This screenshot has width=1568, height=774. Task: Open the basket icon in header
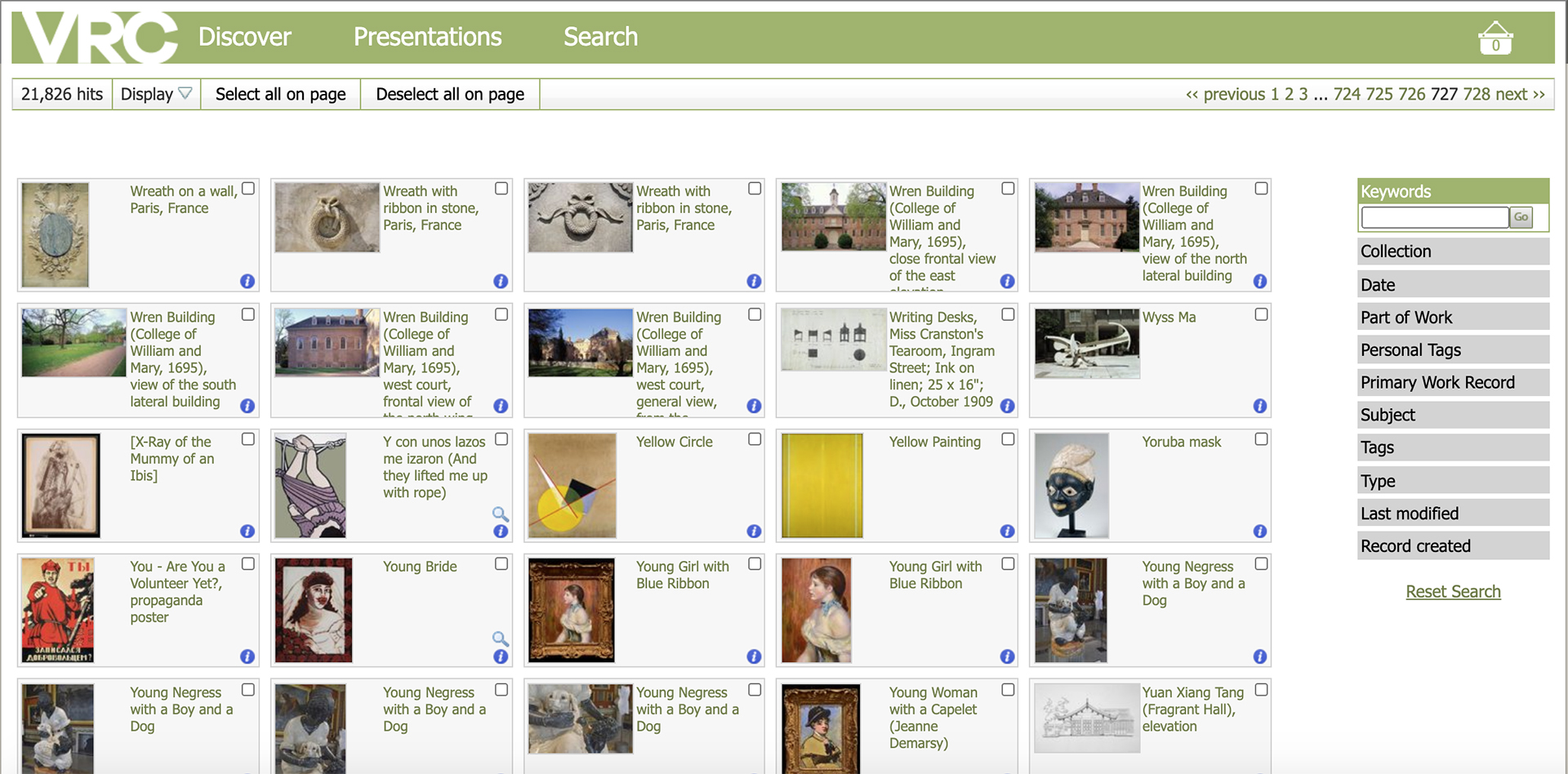pyautogui.click(x=1494, y=38)
